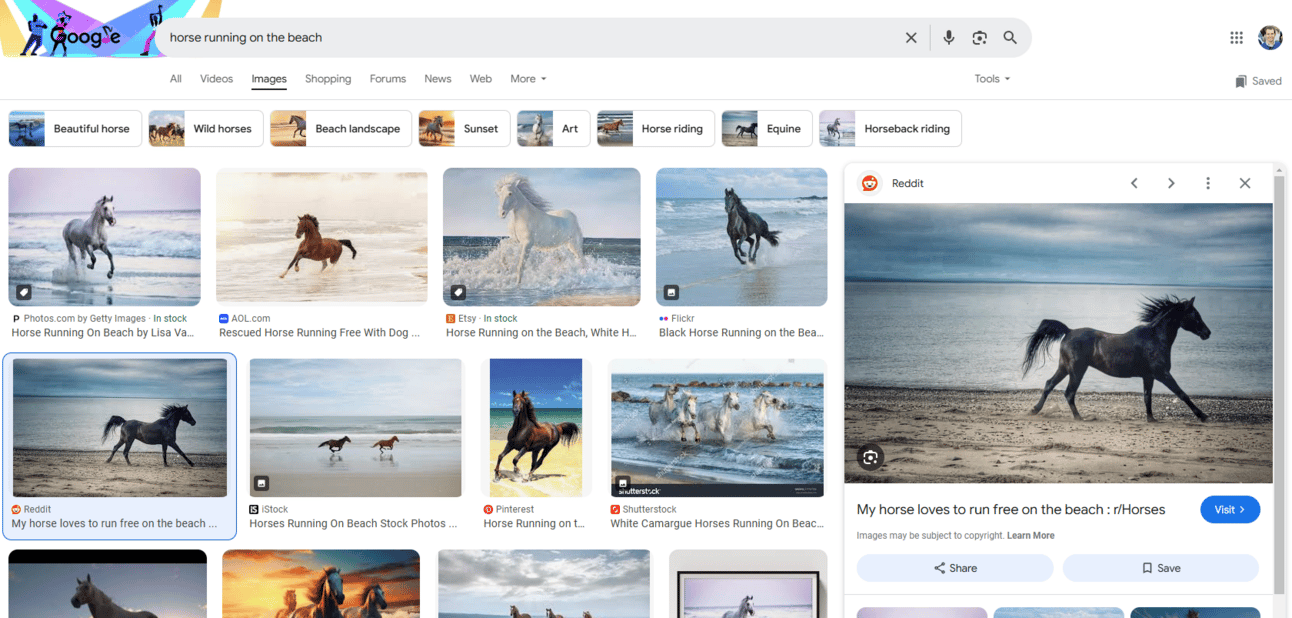
Task: Filter by Art chip
Action: [x=553, y=129]
